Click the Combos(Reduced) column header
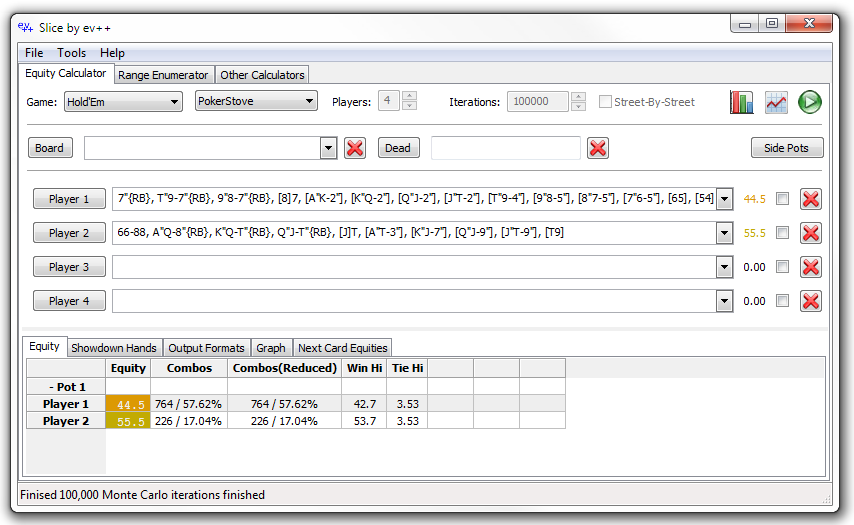Screen dimensions: 854x525 (284, 368)
